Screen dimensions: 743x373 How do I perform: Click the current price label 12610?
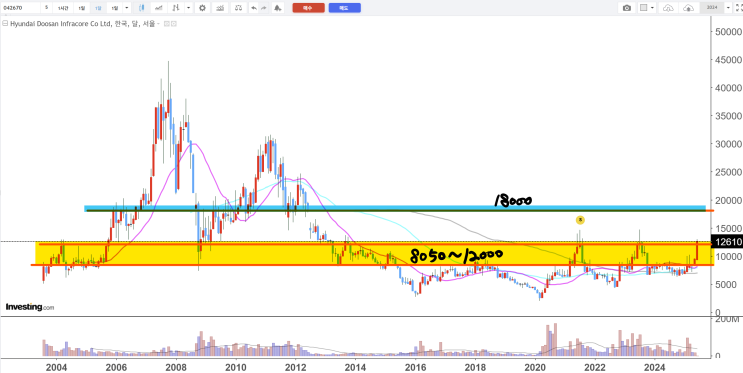coord(727,242)
